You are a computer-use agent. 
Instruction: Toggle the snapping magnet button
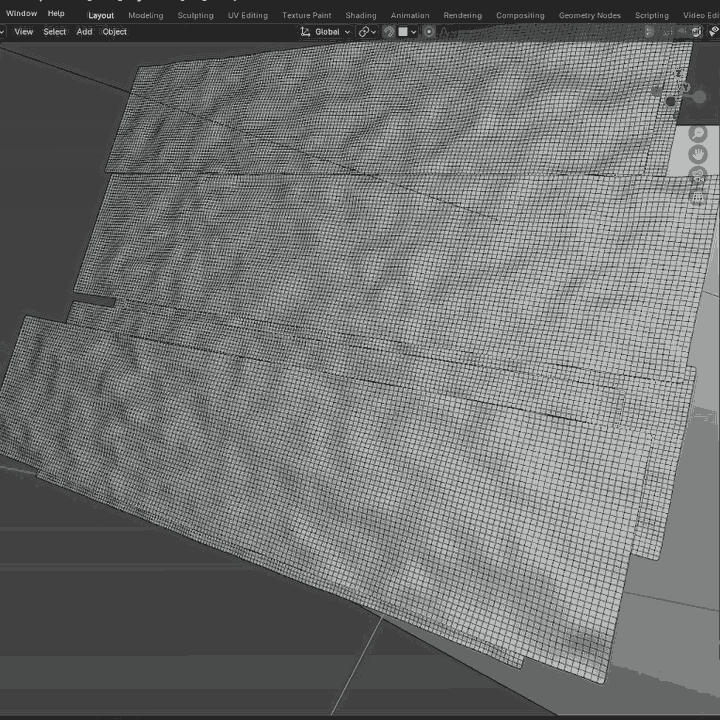click(x=388, y=32)
